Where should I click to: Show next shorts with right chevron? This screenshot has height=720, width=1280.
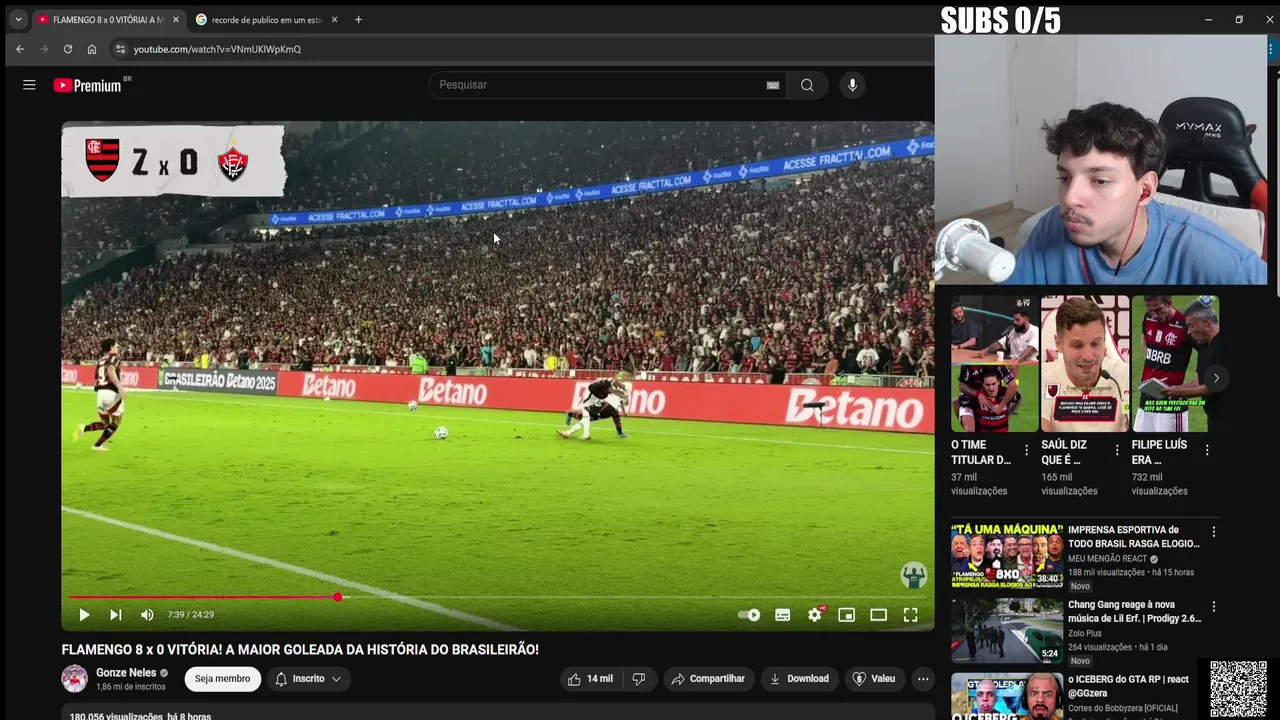coord(1216,378)
